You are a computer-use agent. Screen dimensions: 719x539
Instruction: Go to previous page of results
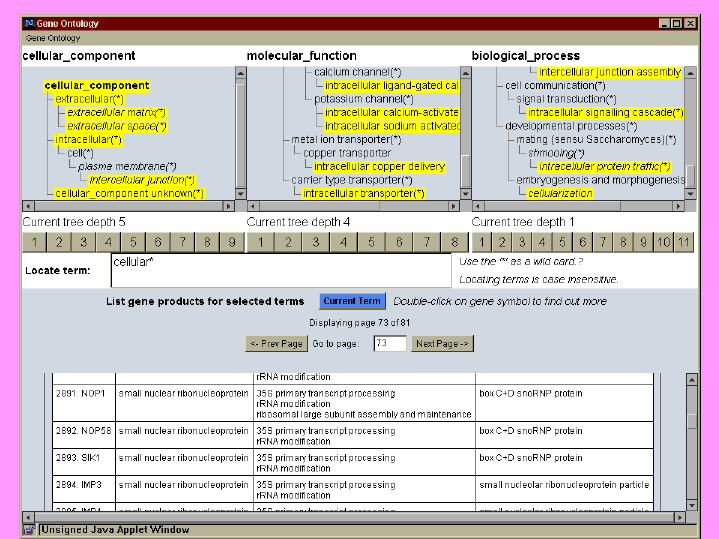point(277,344)
